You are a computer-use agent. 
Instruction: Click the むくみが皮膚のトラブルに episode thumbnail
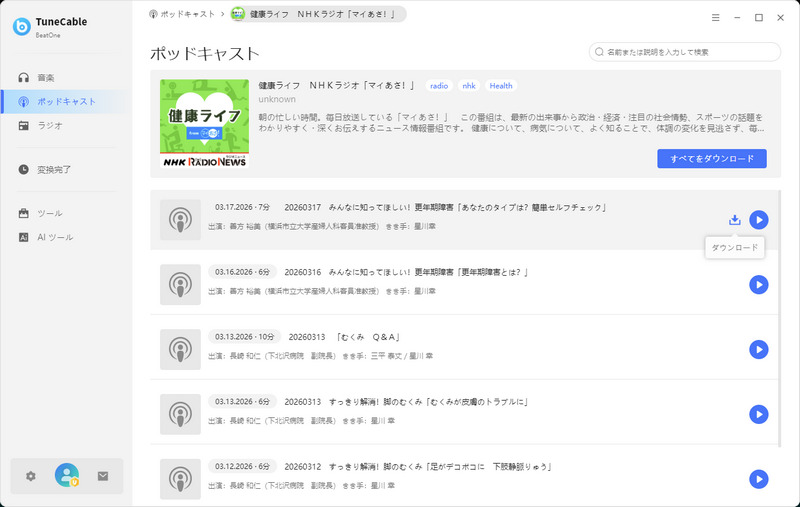(181, 414)
